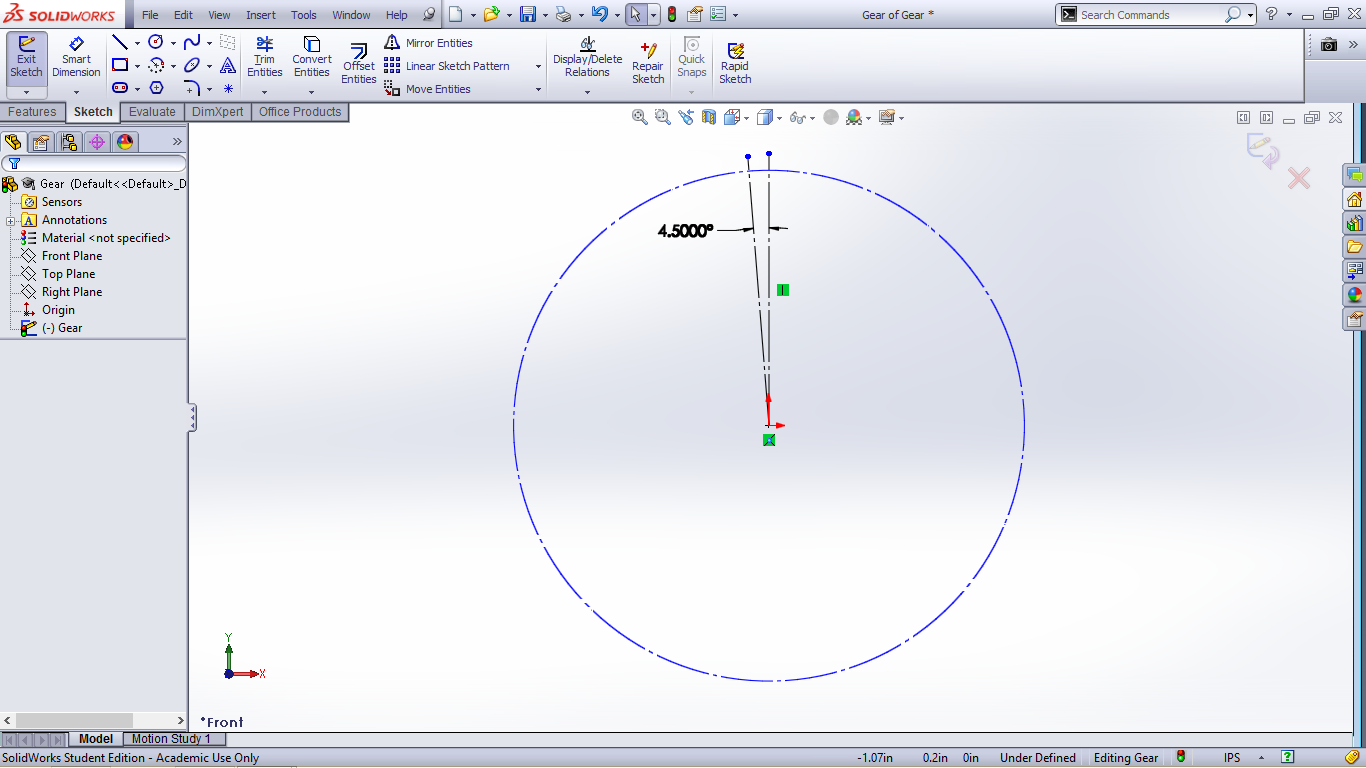Open the Repair Sketch tool

click(647, 64)
